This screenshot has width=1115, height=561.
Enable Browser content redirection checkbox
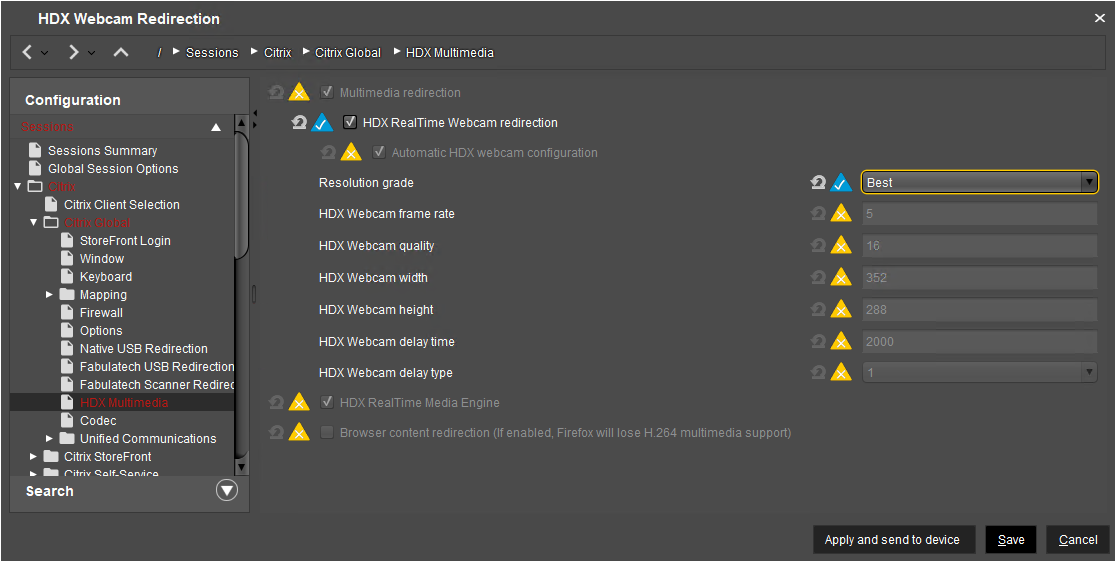click(x=327, y=432)
